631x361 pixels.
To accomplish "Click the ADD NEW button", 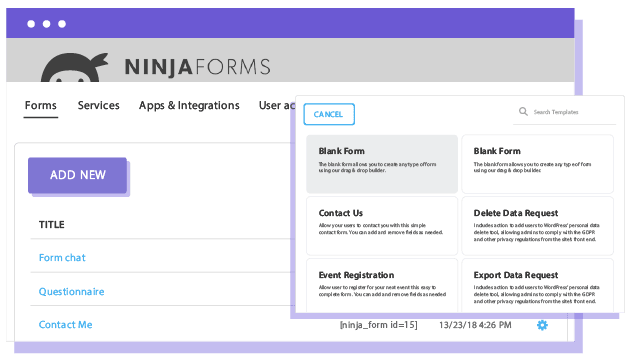I will [x=78, y=175].
